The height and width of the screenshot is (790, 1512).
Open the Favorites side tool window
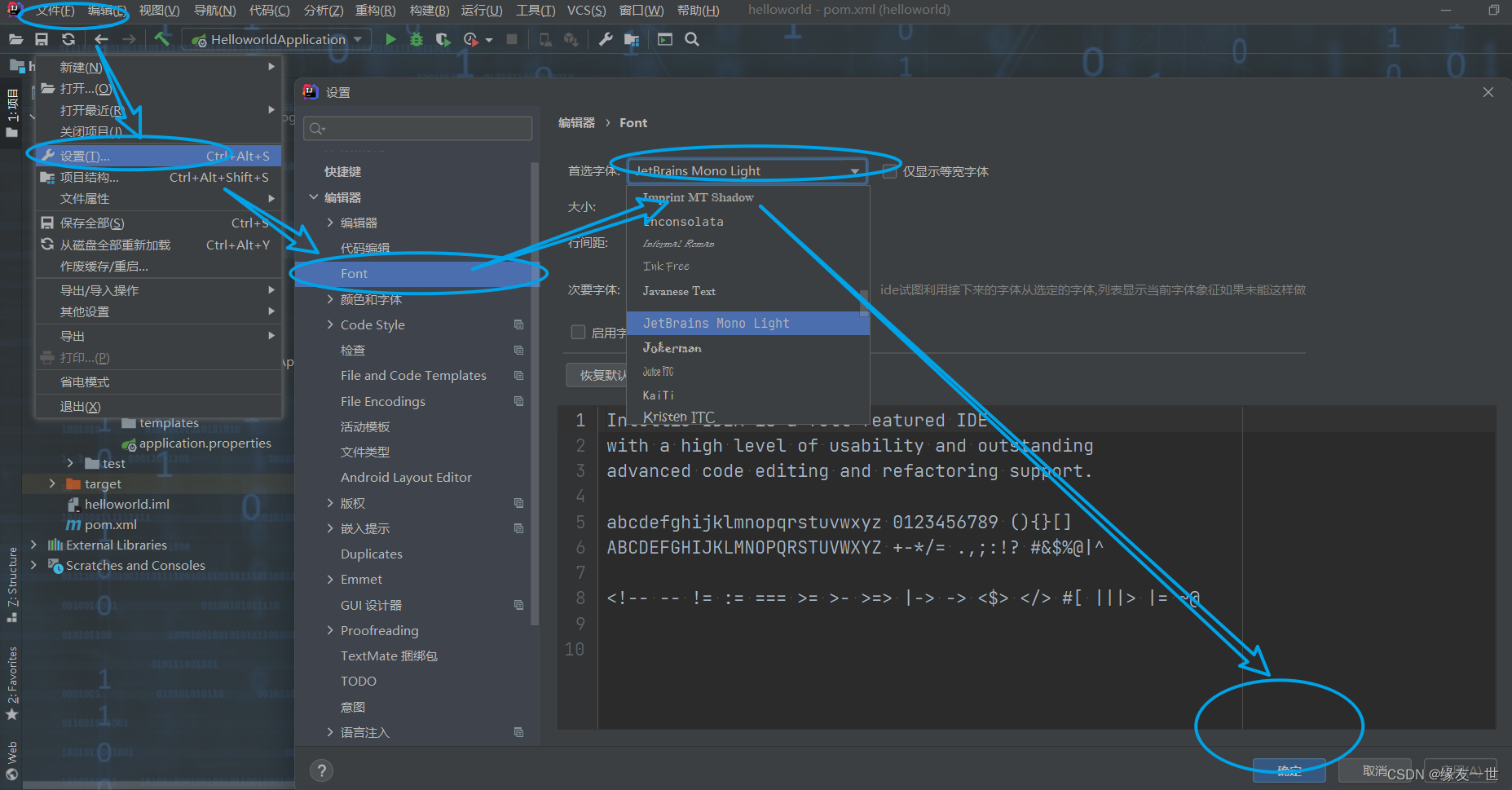pos(12,683)
